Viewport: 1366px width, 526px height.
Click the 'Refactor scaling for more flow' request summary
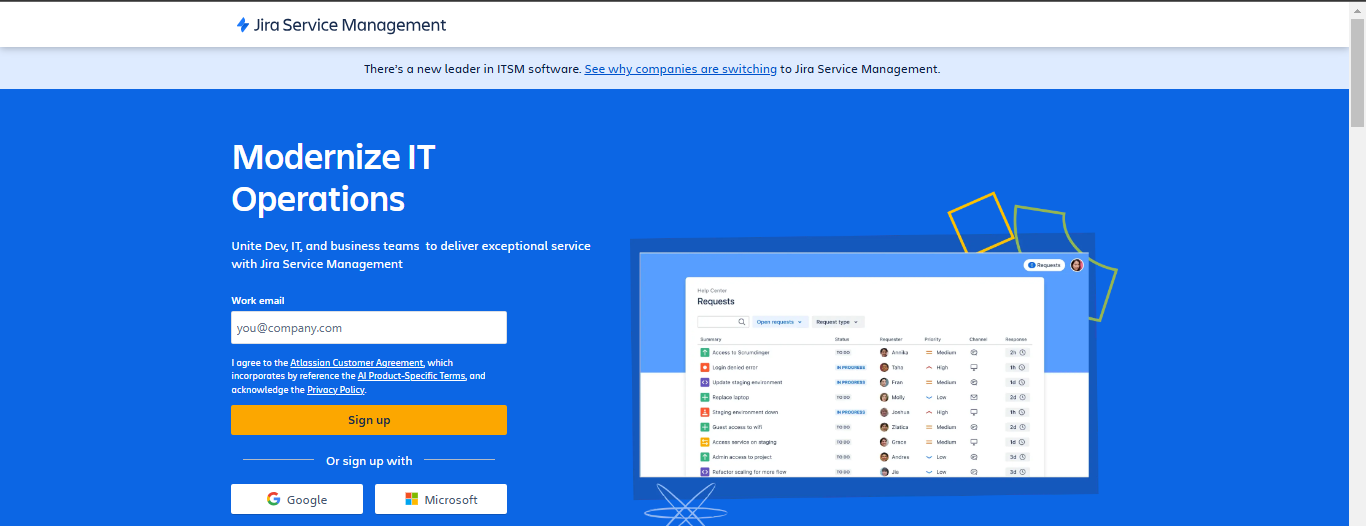coord(749,472)
